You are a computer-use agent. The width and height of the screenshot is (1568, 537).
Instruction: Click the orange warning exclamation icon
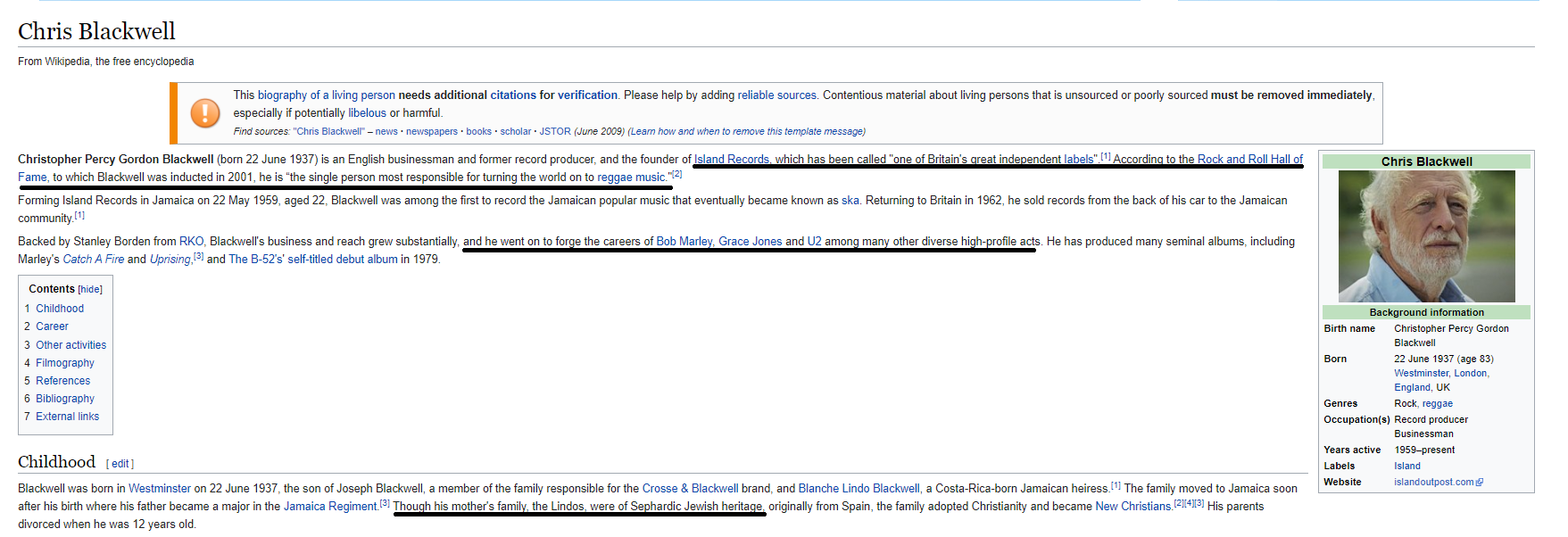205,113
